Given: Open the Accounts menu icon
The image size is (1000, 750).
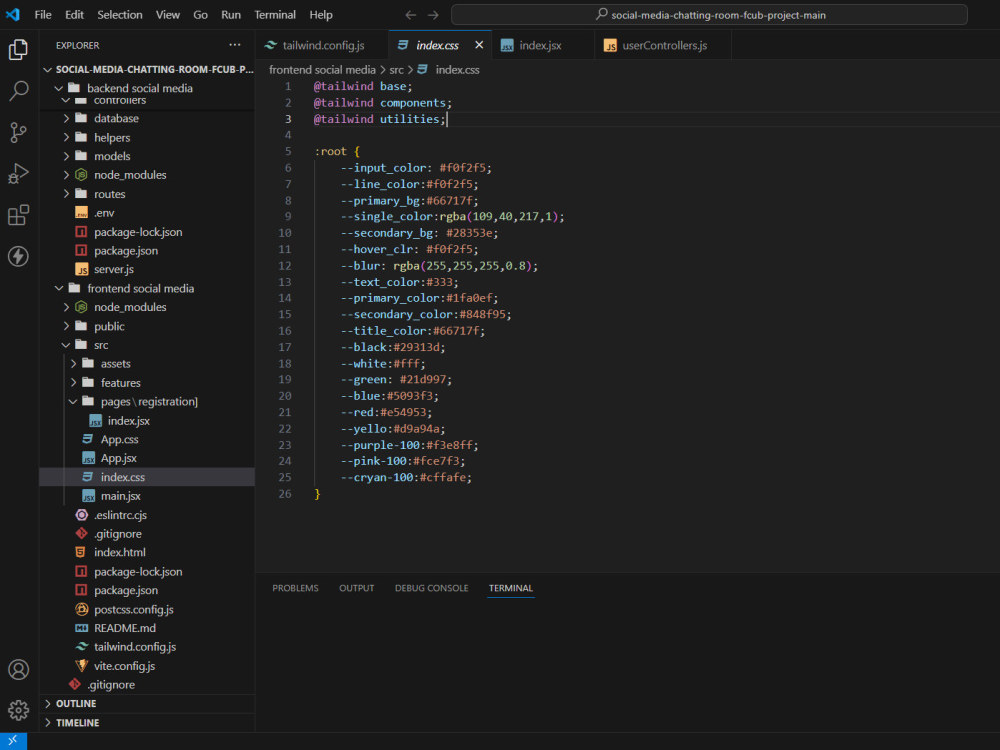Looking at the screenshot, I should point(18,669).
